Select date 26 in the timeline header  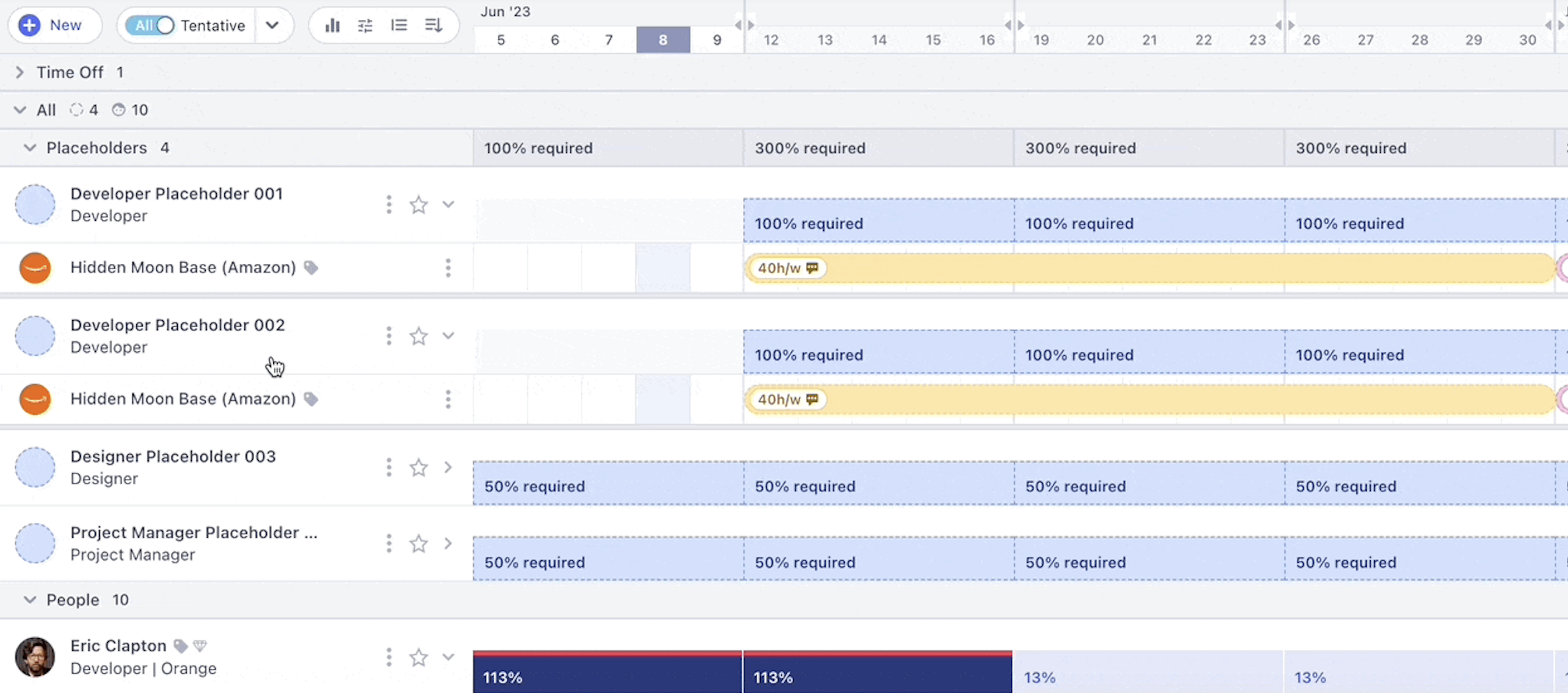pyautogui.click(x=1311, y=40)
